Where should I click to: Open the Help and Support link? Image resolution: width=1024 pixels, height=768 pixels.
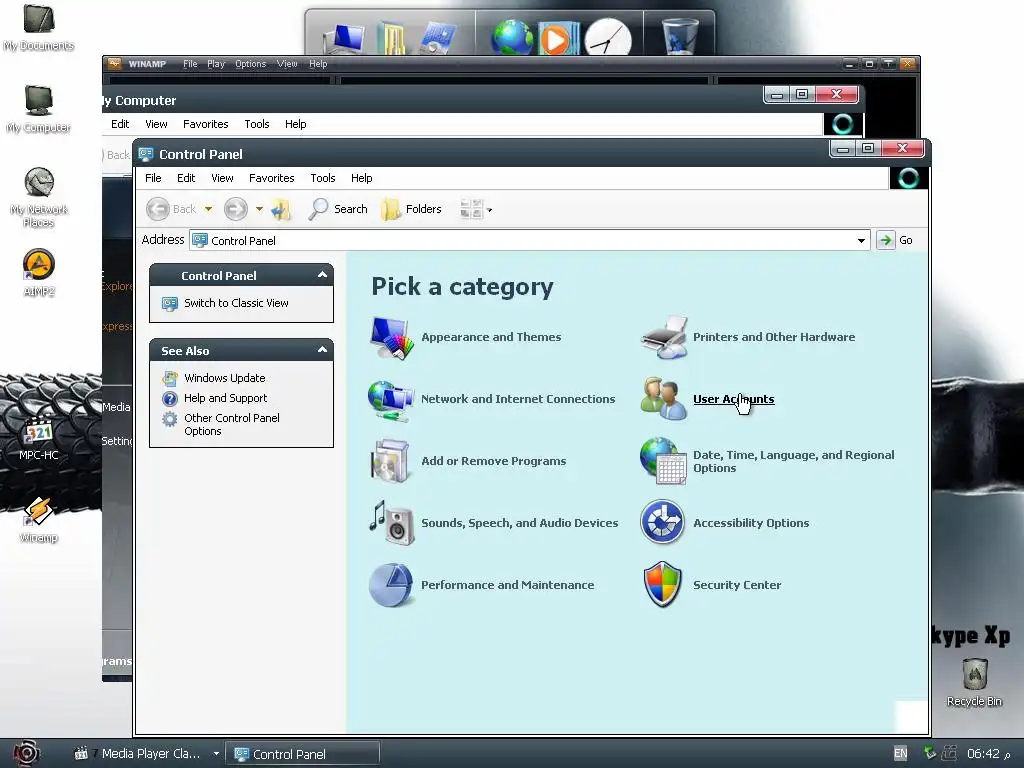[x=225, y=398]
